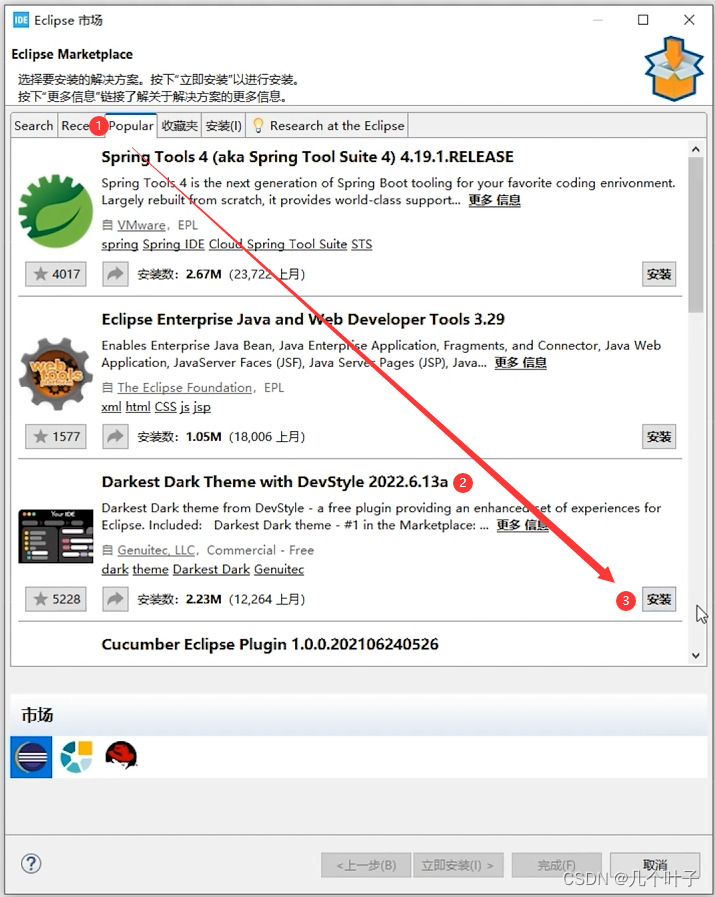Switch to the 安装(I) installed tab
Image resolution: width=715 pixels, height=897 pixels.
tap(224, 126)
